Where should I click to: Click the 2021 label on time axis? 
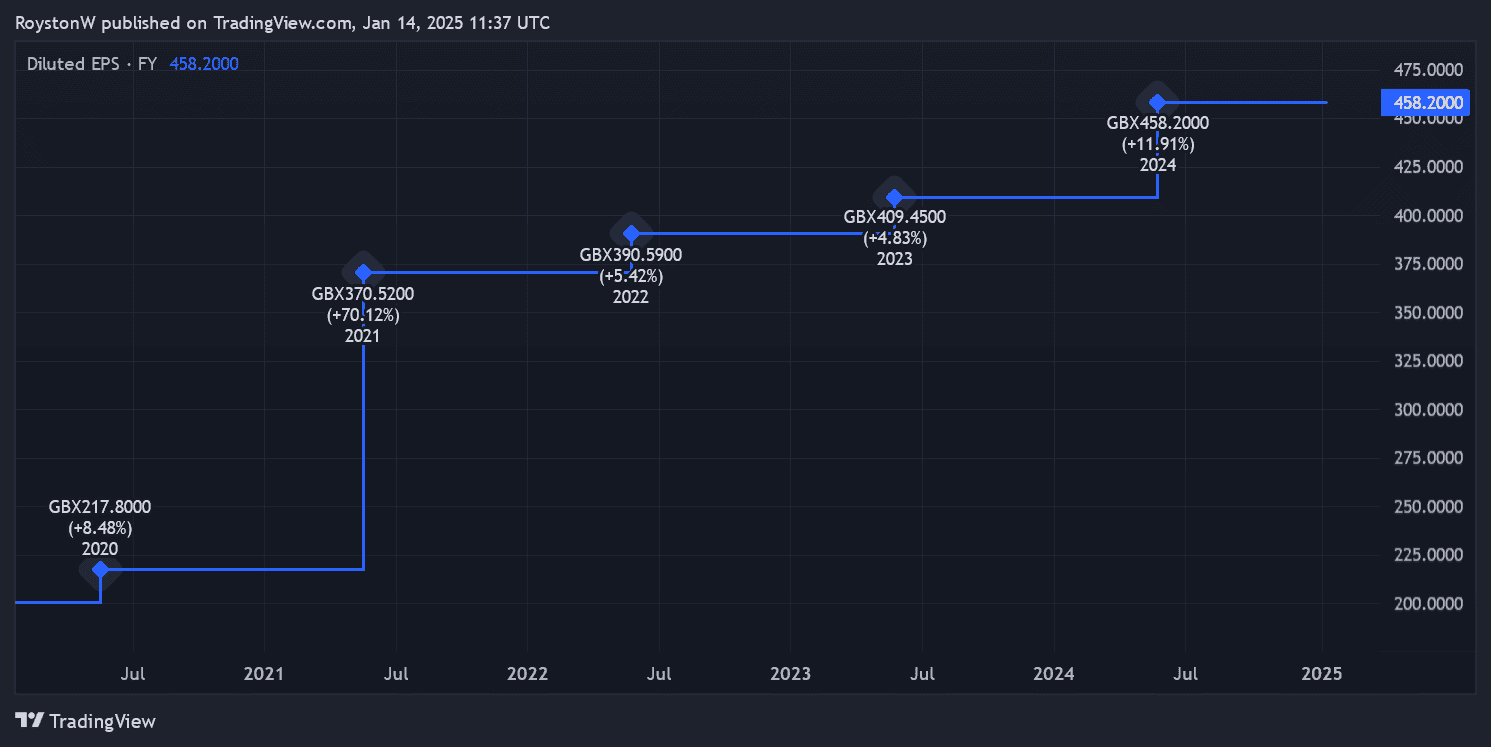pyautogui.click(x=264, y=674)
